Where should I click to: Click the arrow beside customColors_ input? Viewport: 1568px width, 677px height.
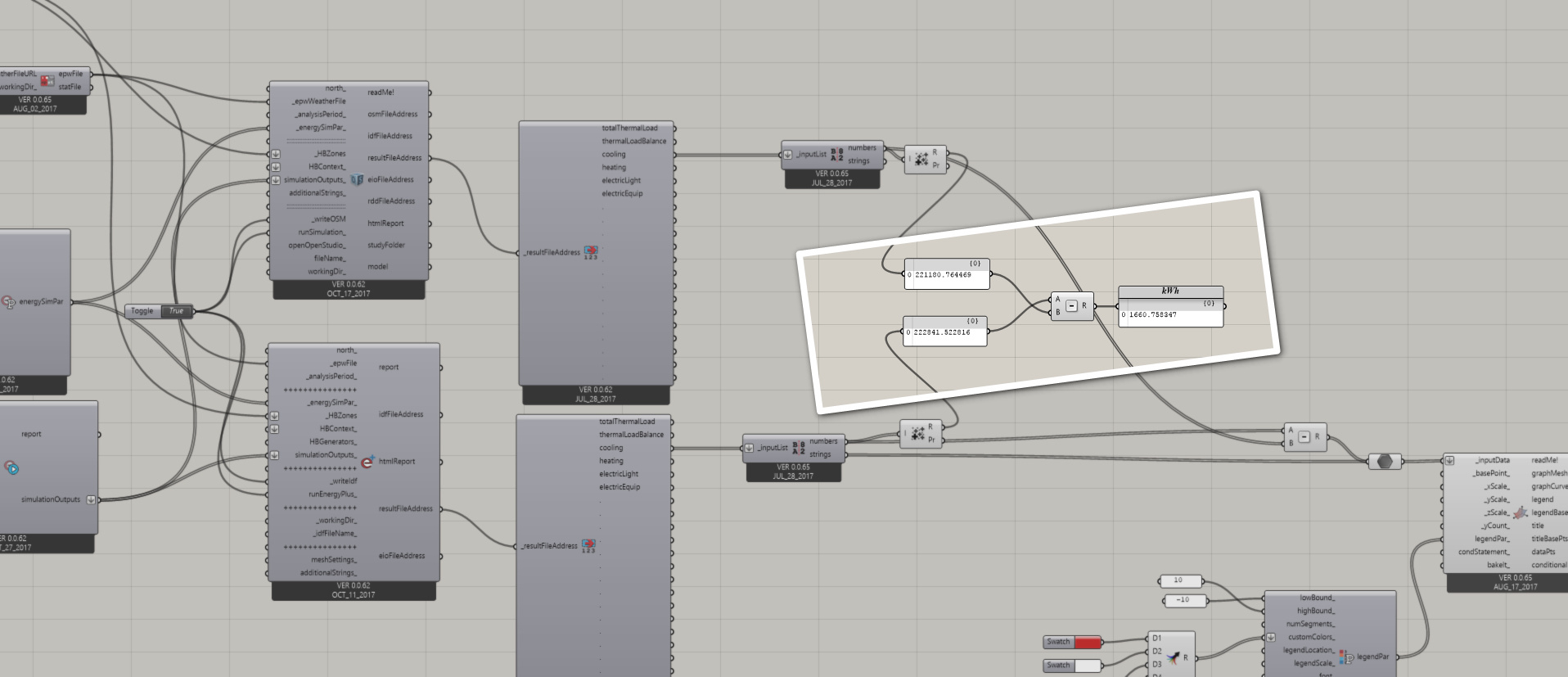[1271, 637]
